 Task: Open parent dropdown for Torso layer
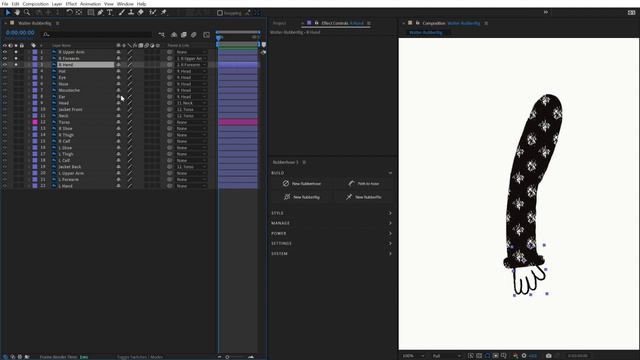tap(191, 122)
